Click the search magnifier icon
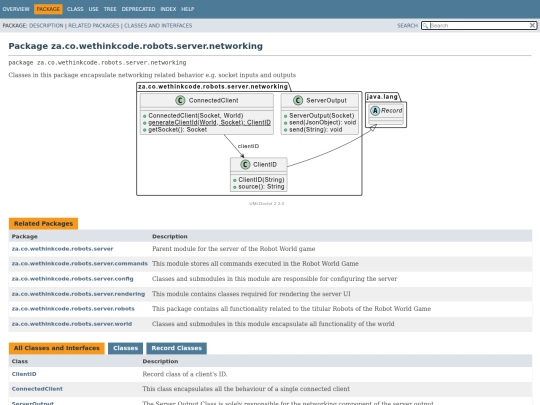Image resolution: width=540 pixels, height=405 pixels. 426,25
